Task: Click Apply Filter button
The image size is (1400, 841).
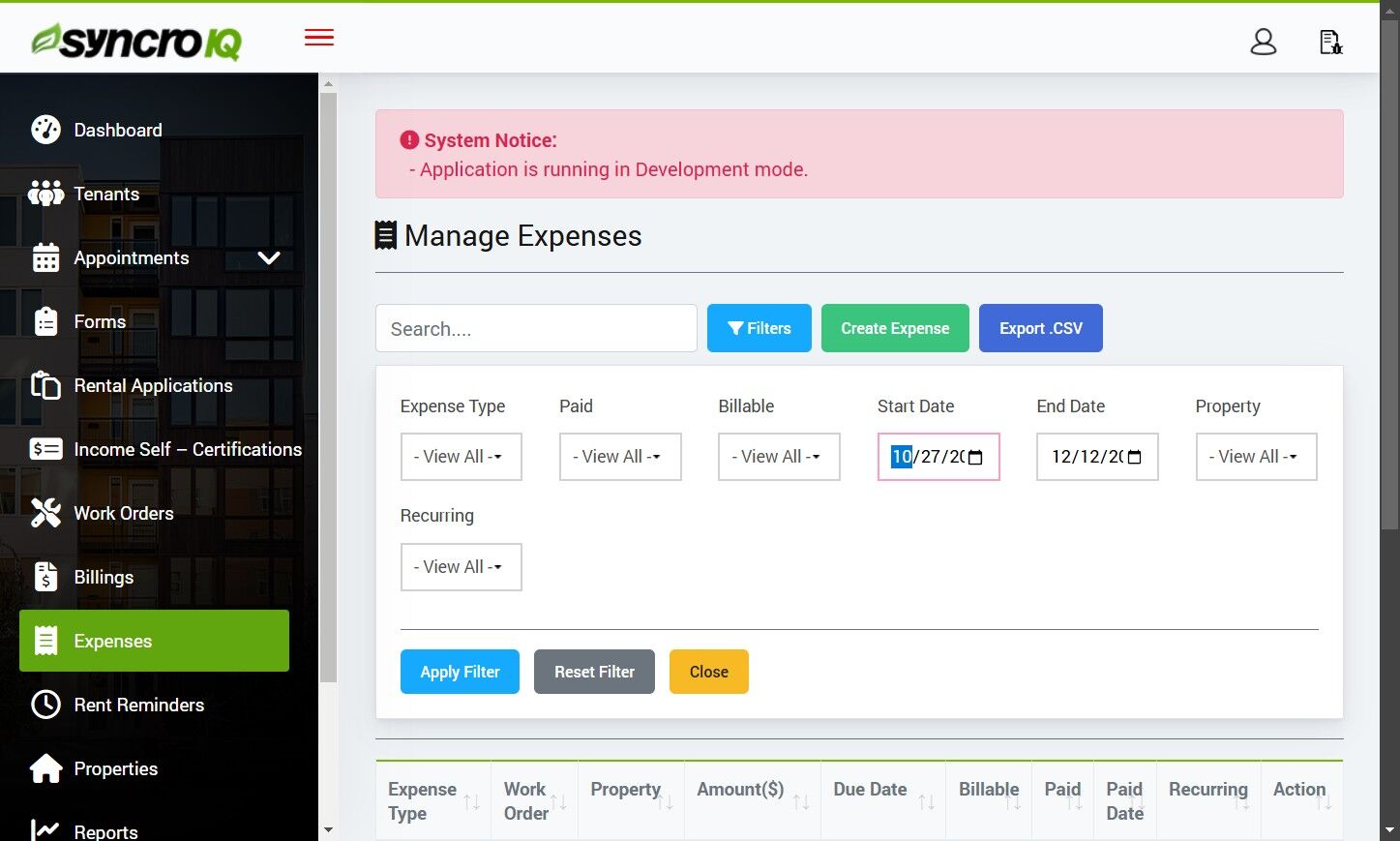Action: point(460,672)
